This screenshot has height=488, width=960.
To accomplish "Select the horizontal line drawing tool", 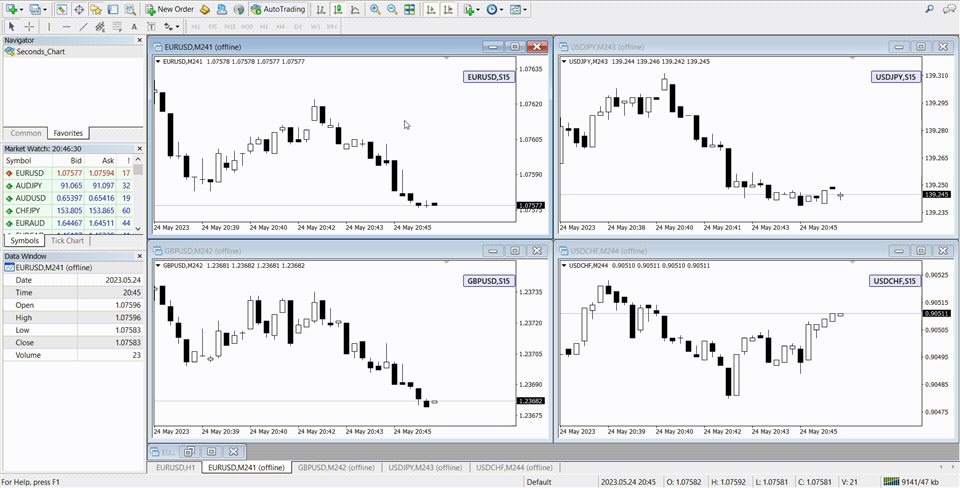I will [x=66, y=26].
